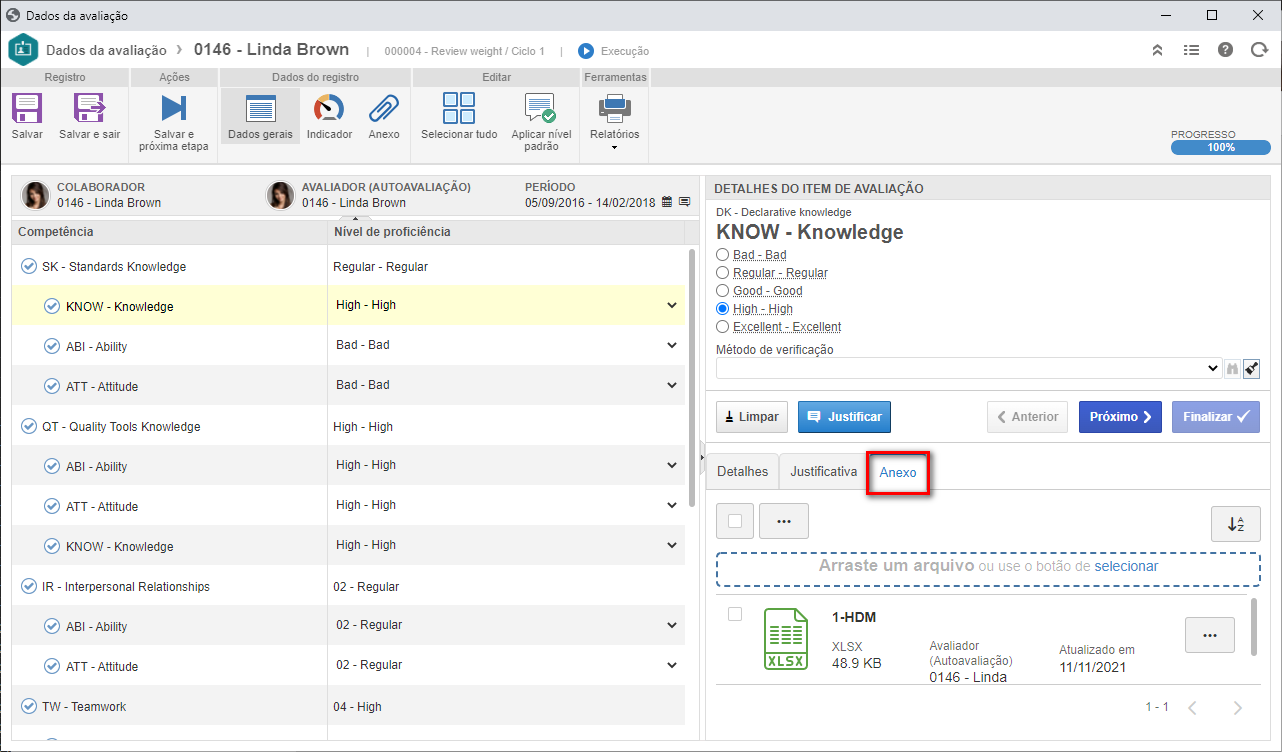Click the Selecionar tudo grid icon

(x=459, y=108)
